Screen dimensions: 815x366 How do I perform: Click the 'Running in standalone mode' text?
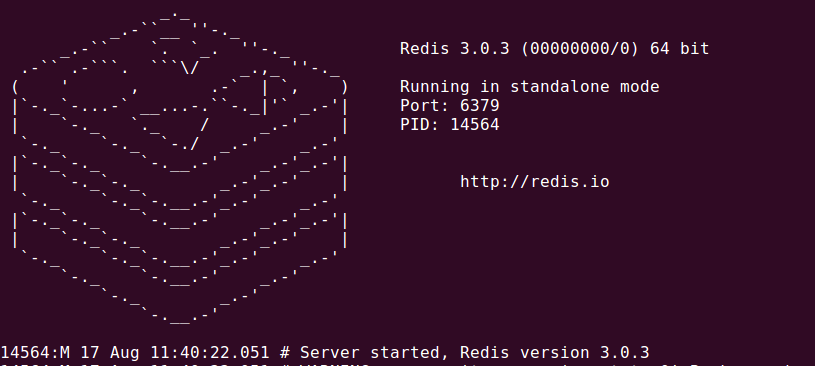[530, 86]
